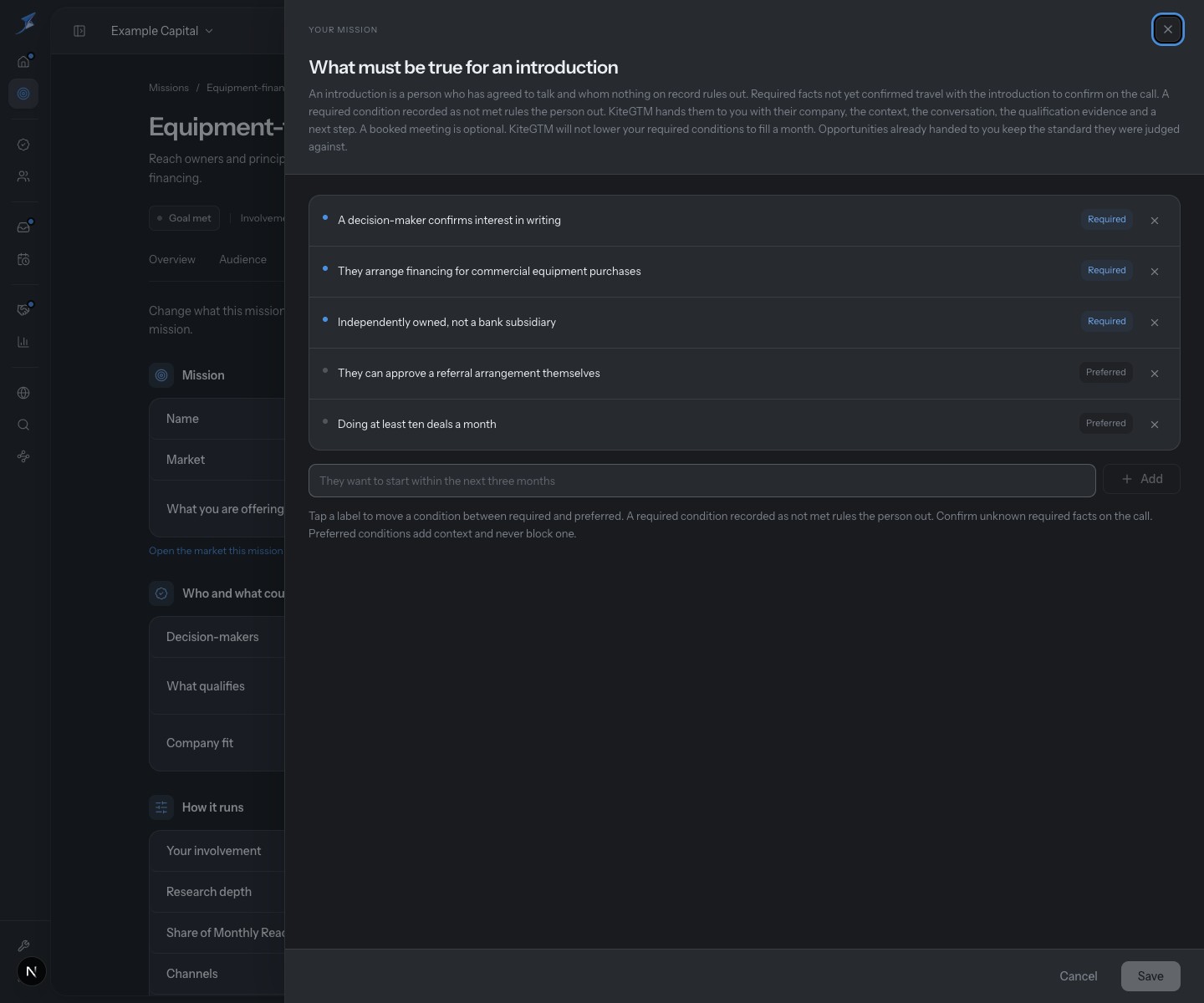Remove 'approve a referral arrangement' condition
The image size is (1204, 1003).
pos(1155,374)
